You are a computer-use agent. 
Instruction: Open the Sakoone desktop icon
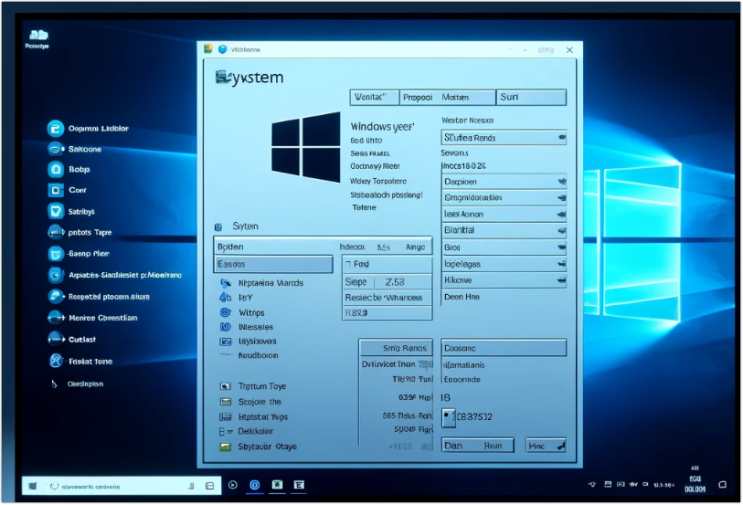pyautogui.click(x=55, y=149)
